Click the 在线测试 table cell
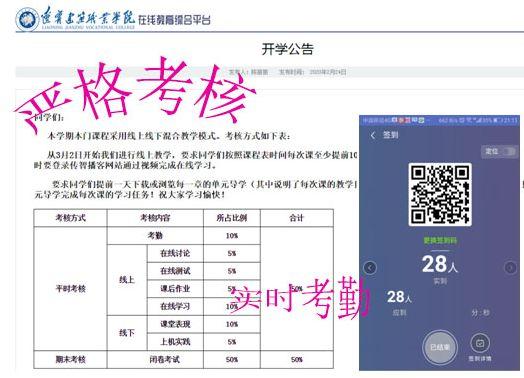The height and width of the screenshot is (378, 524). [x=175, y=271]
